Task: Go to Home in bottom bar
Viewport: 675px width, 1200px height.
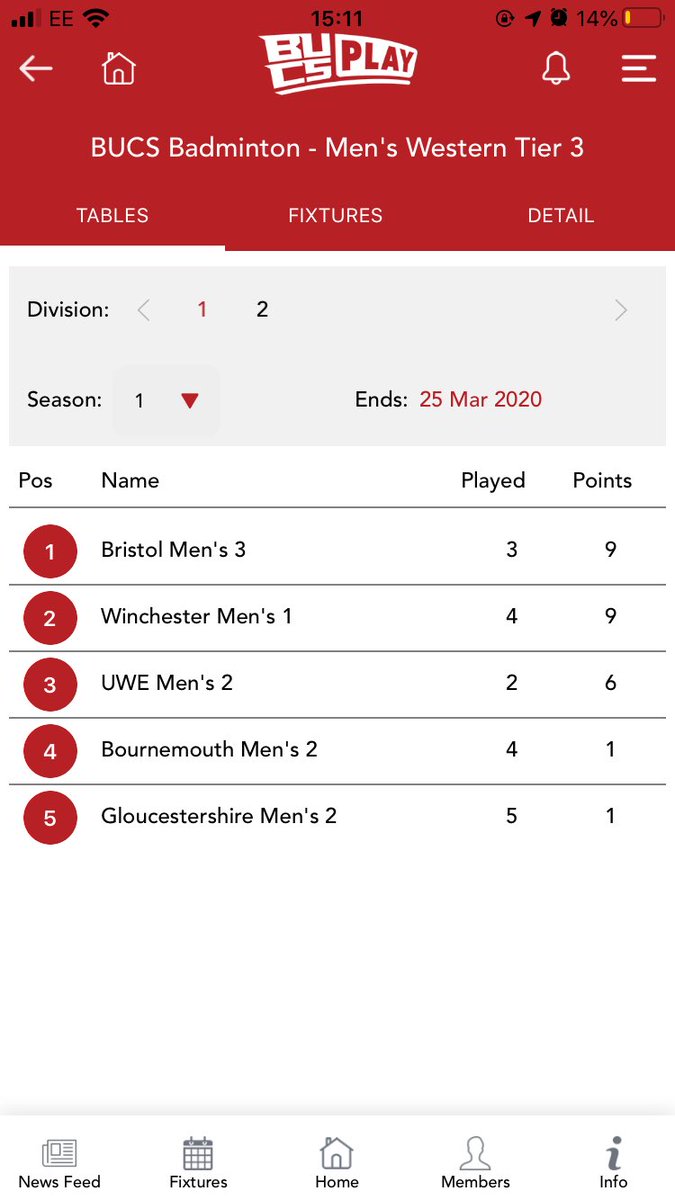Action: point(337,1164)
